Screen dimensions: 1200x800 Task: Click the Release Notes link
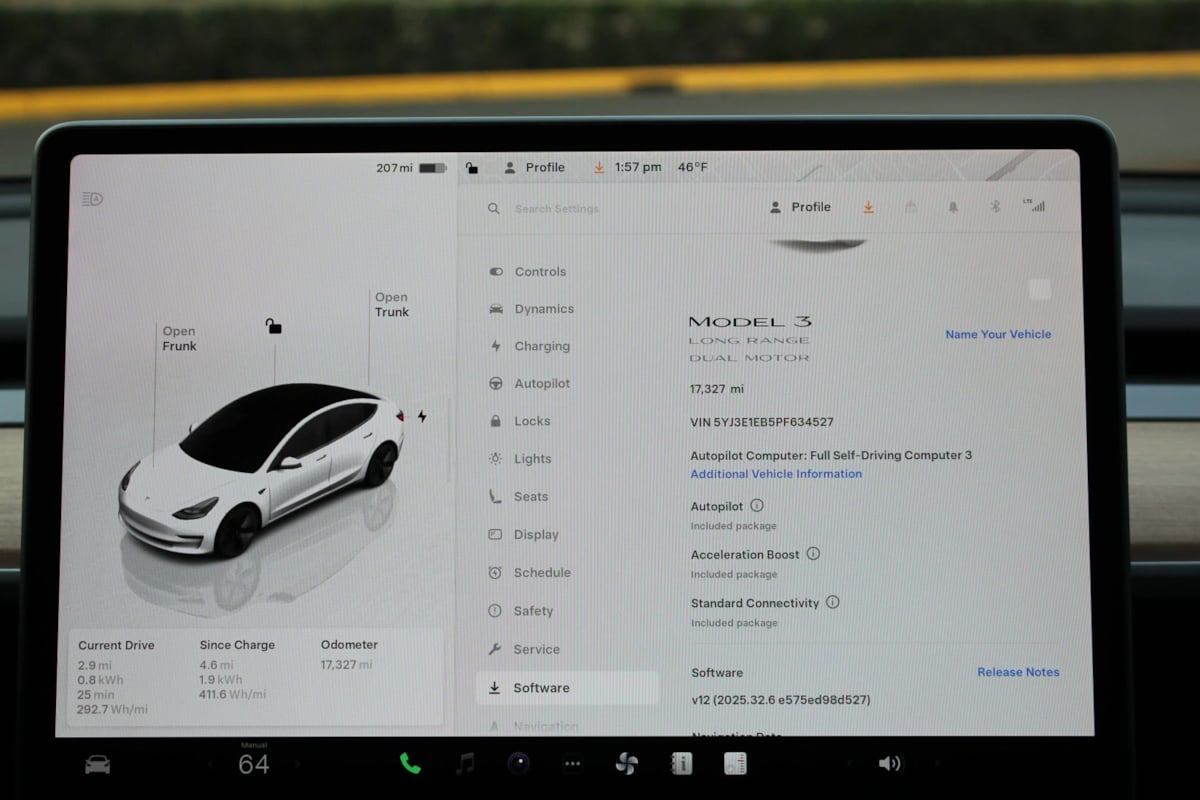coord(1018,672)
